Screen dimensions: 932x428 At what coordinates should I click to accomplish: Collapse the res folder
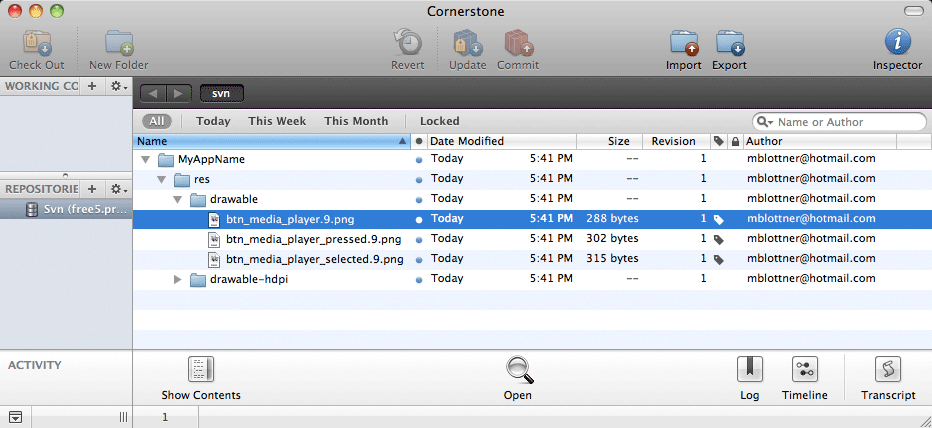pos(161,179)
